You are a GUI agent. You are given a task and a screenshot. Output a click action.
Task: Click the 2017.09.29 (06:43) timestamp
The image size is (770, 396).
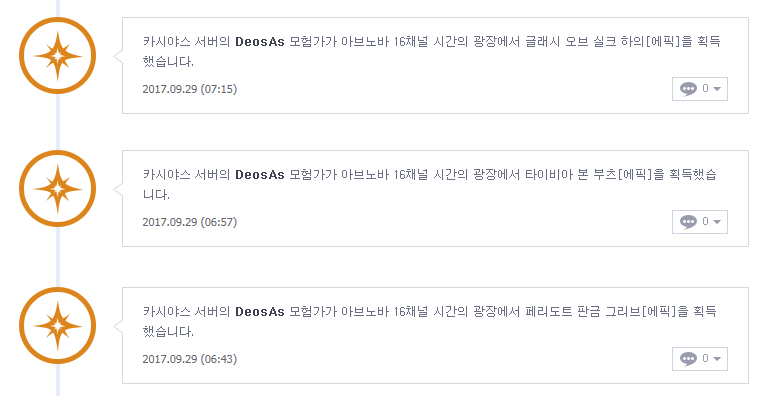click(190, 359)
